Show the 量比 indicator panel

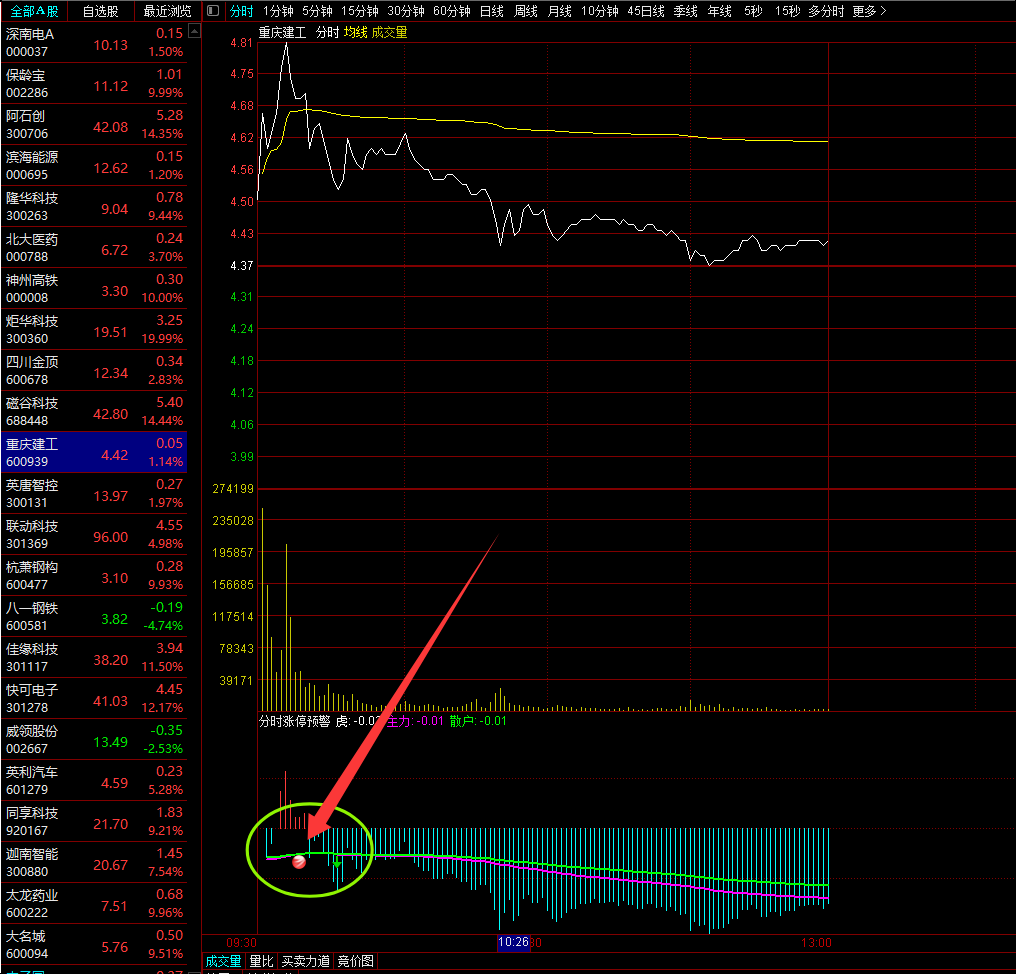pos(261,961)
